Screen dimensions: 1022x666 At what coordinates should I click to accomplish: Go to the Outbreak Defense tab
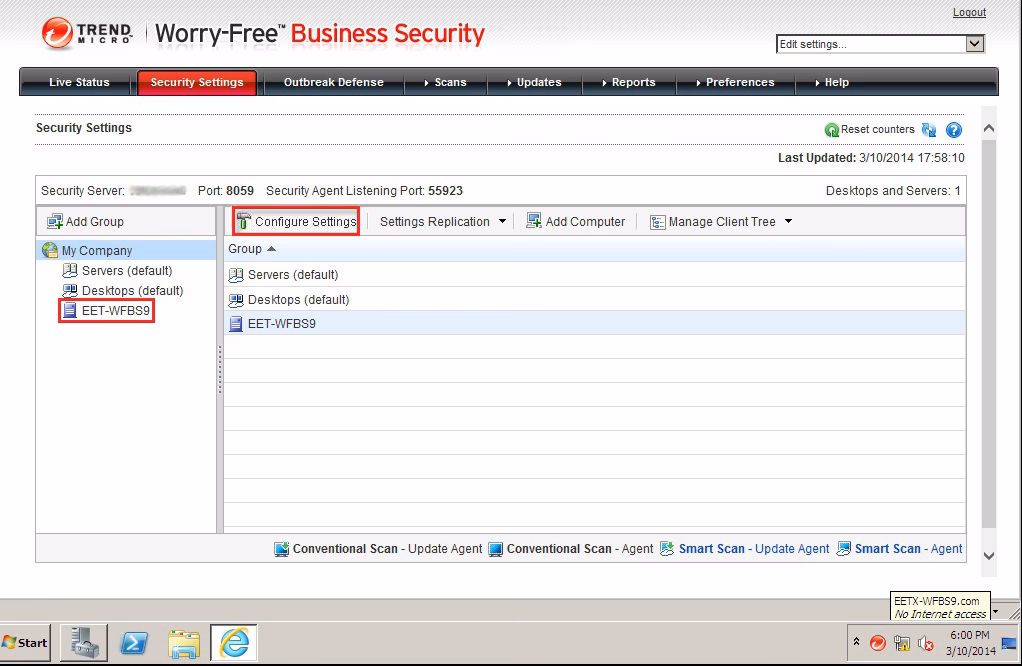click(334, 82)
